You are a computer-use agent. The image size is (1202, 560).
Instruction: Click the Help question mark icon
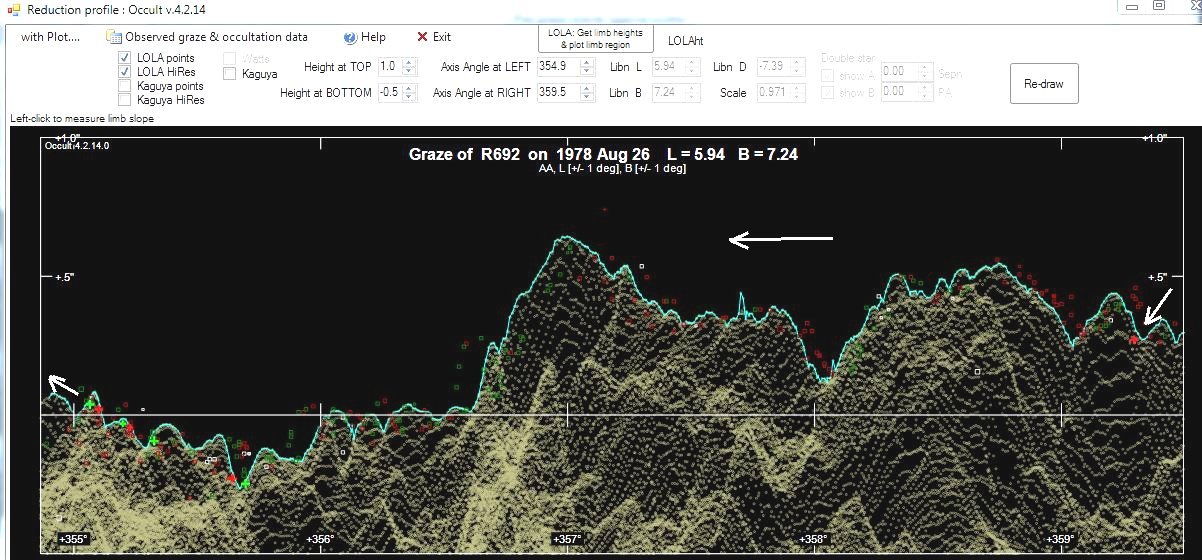[350, 37]
